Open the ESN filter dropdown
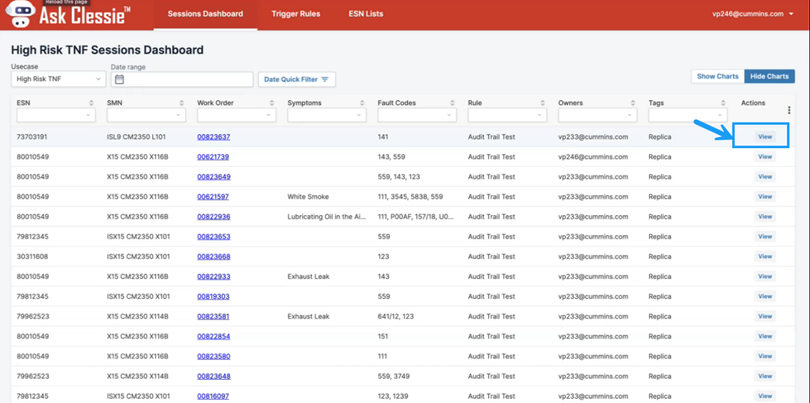This screenshot has height=403, width=810. pos(56,115)
